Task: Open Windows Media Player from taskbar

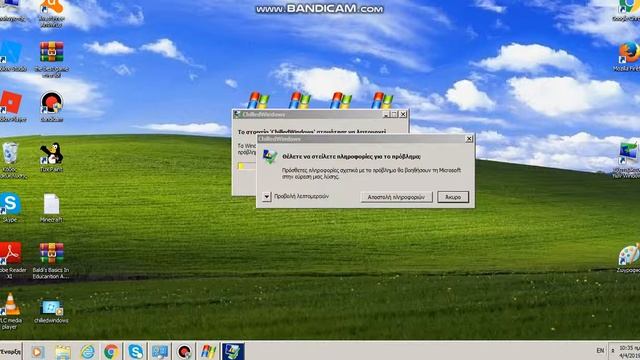Action: pos(38,351)
